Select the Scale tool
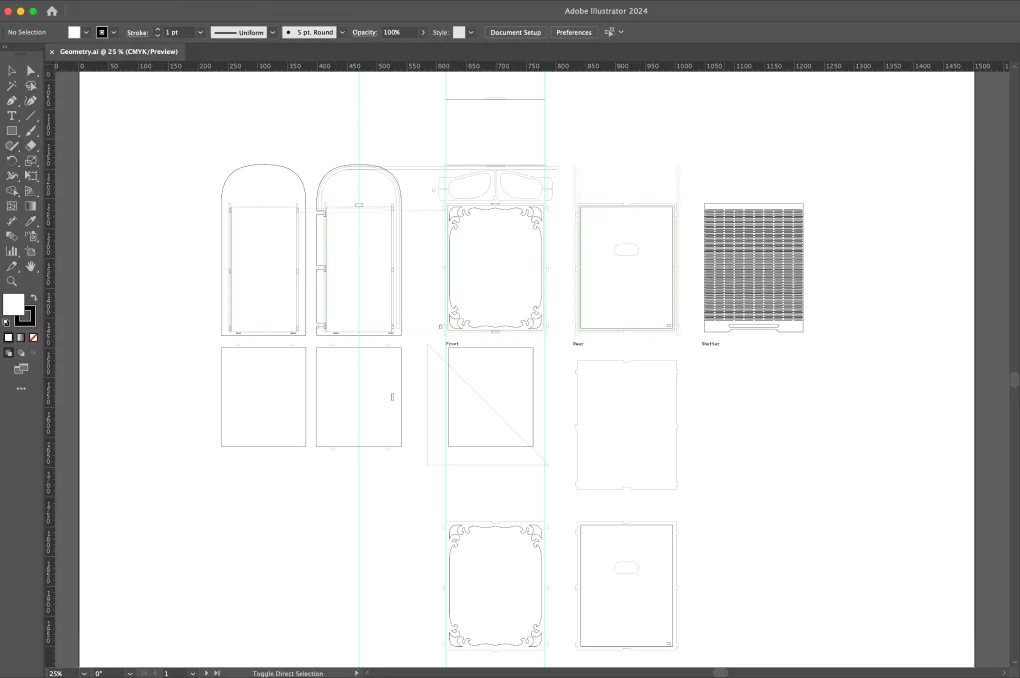Screen dimensions: 1020x678 click(31, 161)
